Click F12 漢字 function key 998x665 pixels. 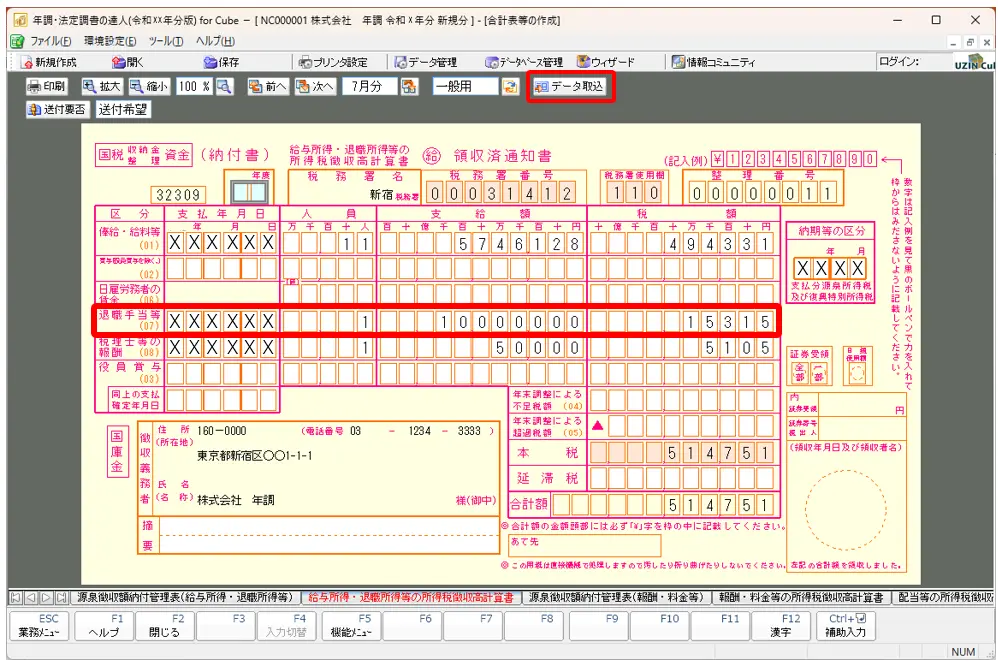click(x=780, y=626)
